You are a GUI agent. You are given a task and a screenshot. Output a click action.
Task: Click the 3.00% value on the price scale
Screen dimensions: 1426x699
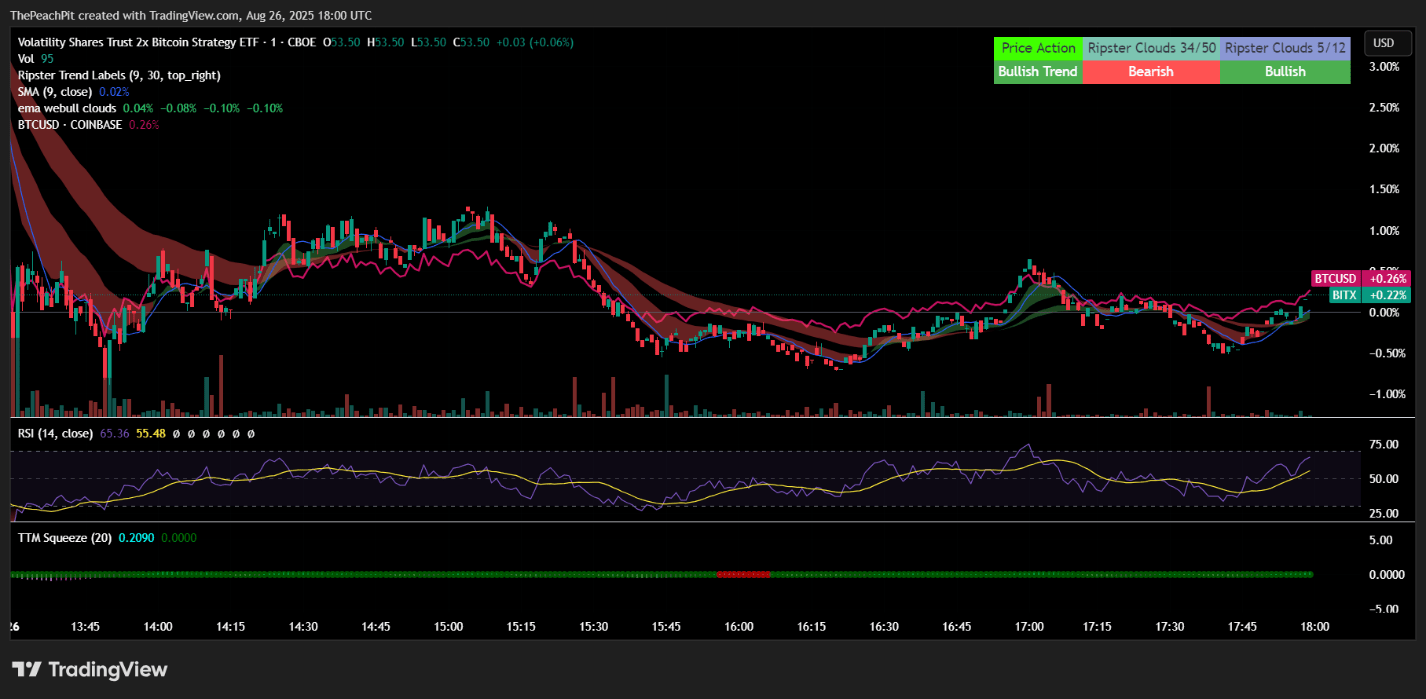[x=1383, y=66]
